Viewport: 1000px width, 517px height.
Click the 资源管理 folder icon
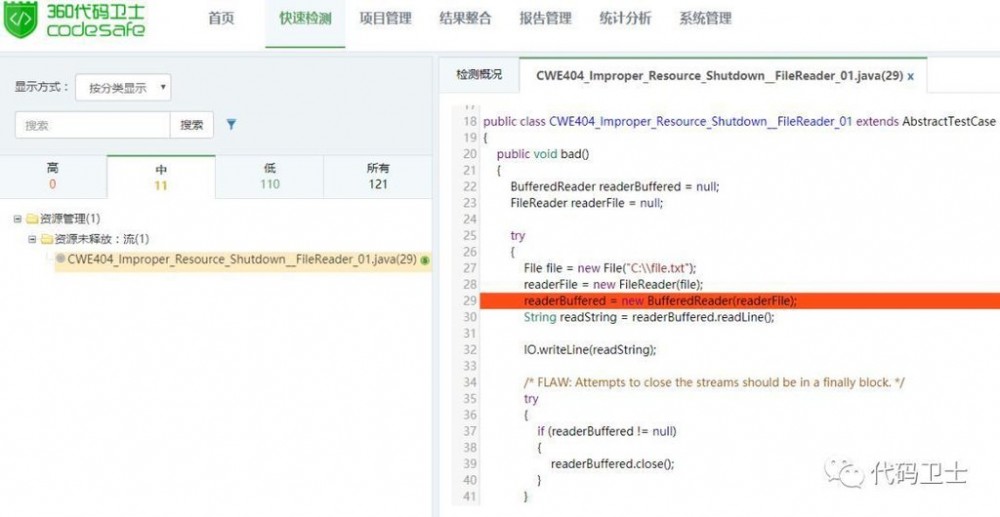coord(33,219)
